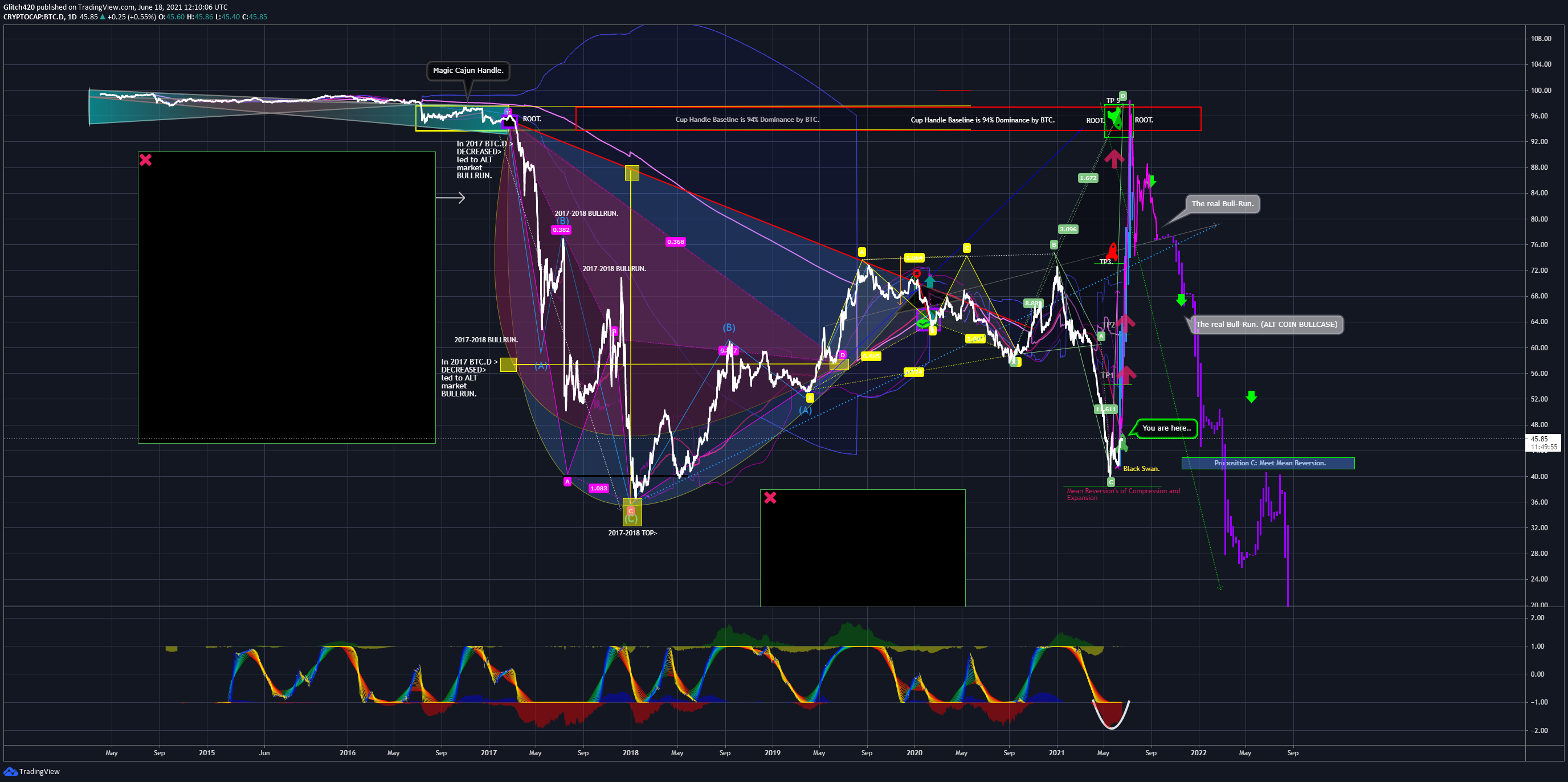Click the green down arrow on the magenta projection peak
Image resolution: width=1568 pixels, height=782 pixels.
(x=1150, y=181)
